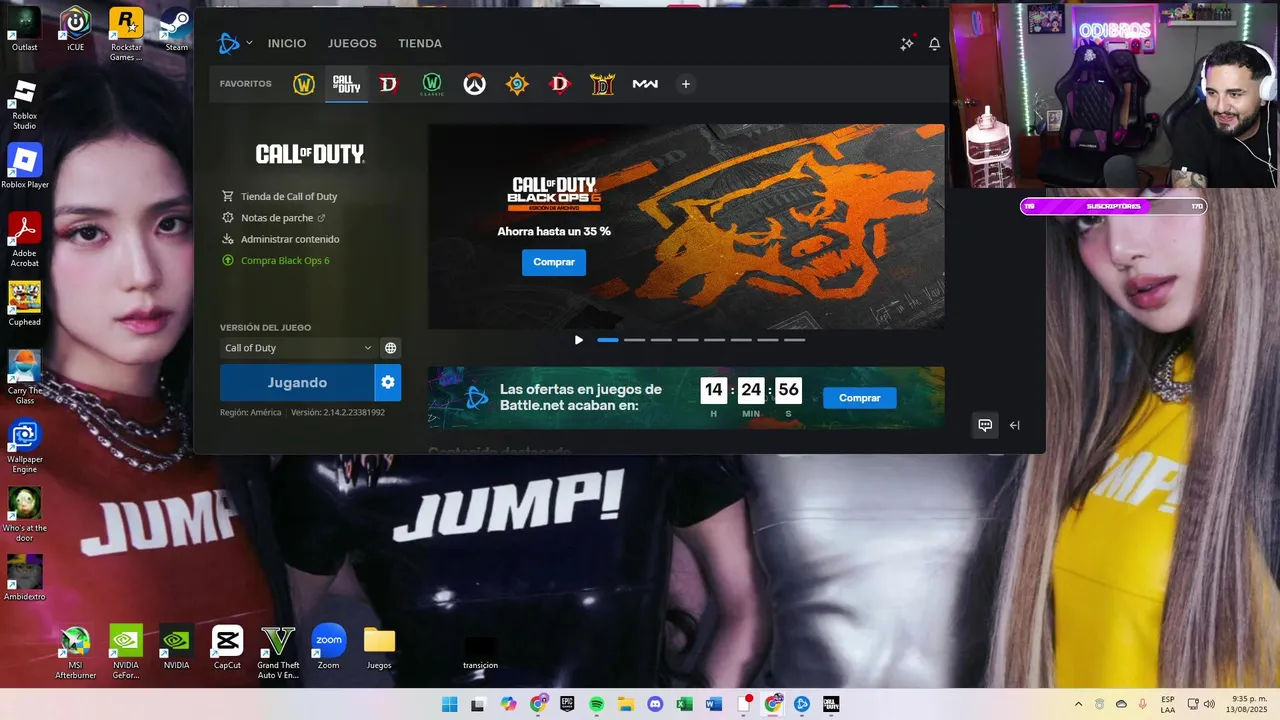Open Roblox Player desktop shortcut
The image size is (1280, 720).
(24, 166)
